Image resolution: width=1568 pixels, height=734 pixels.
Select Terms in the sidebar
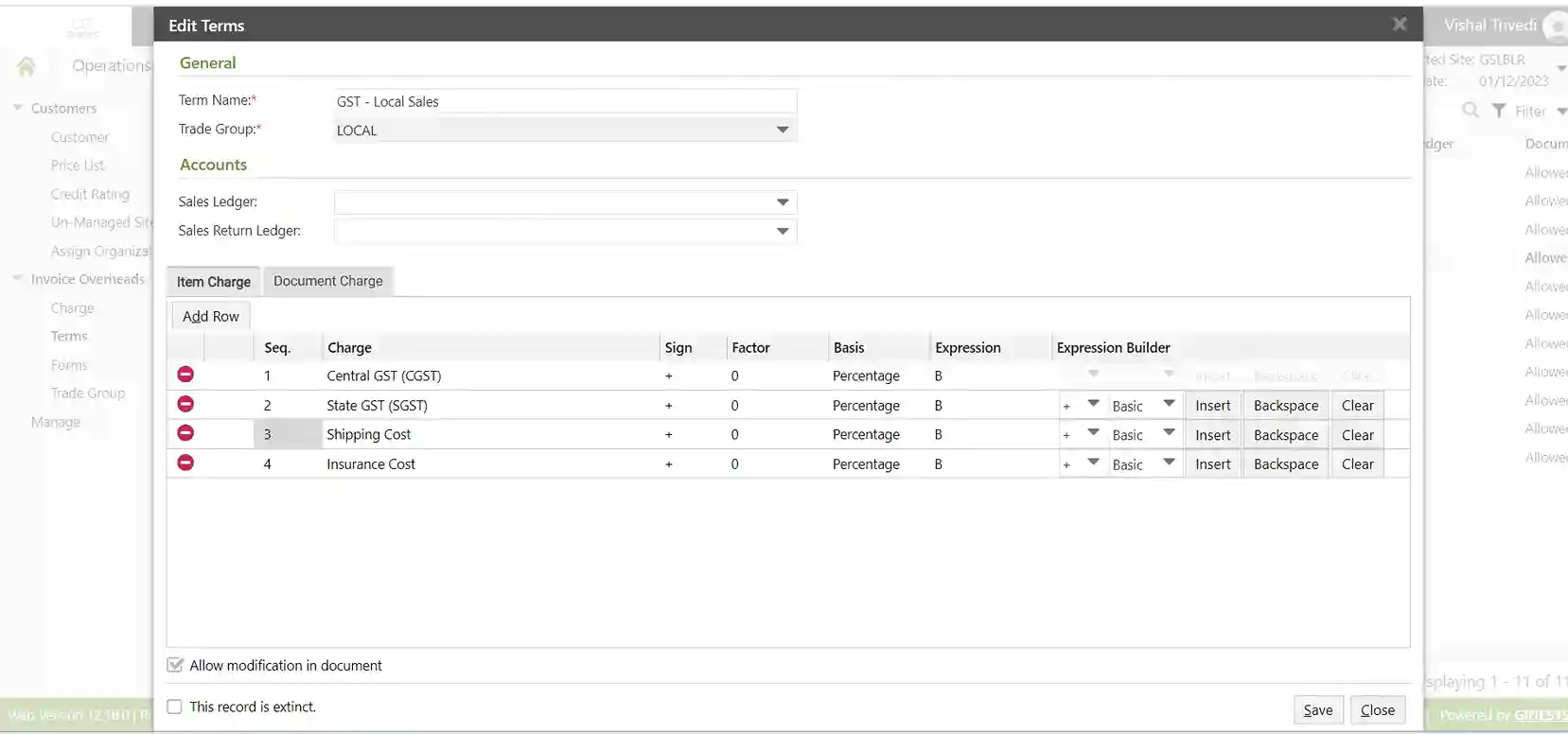[69, 336]
